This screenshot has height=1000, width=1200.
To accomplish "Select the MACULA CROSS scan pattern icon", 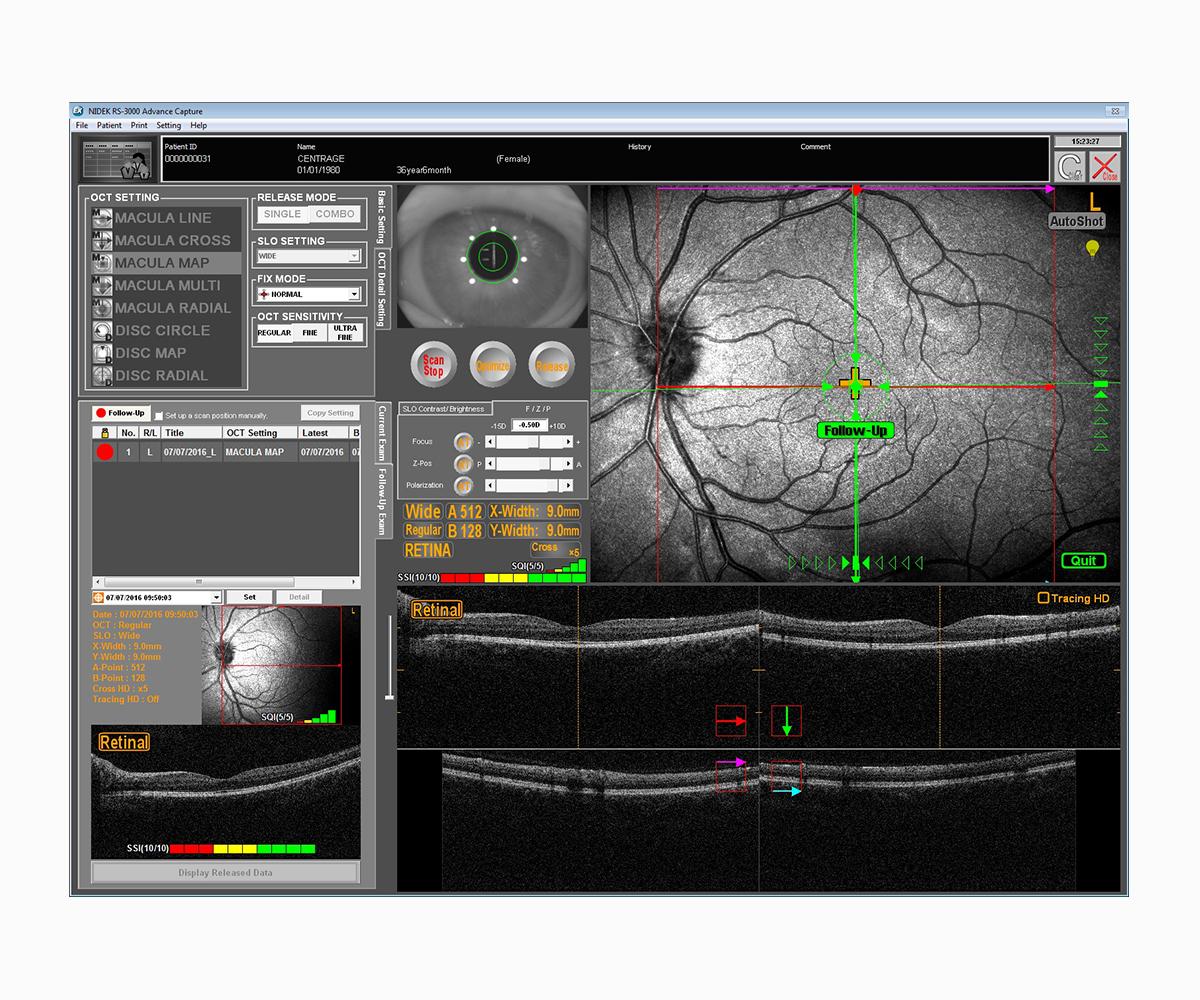I will tap(101, 240).
